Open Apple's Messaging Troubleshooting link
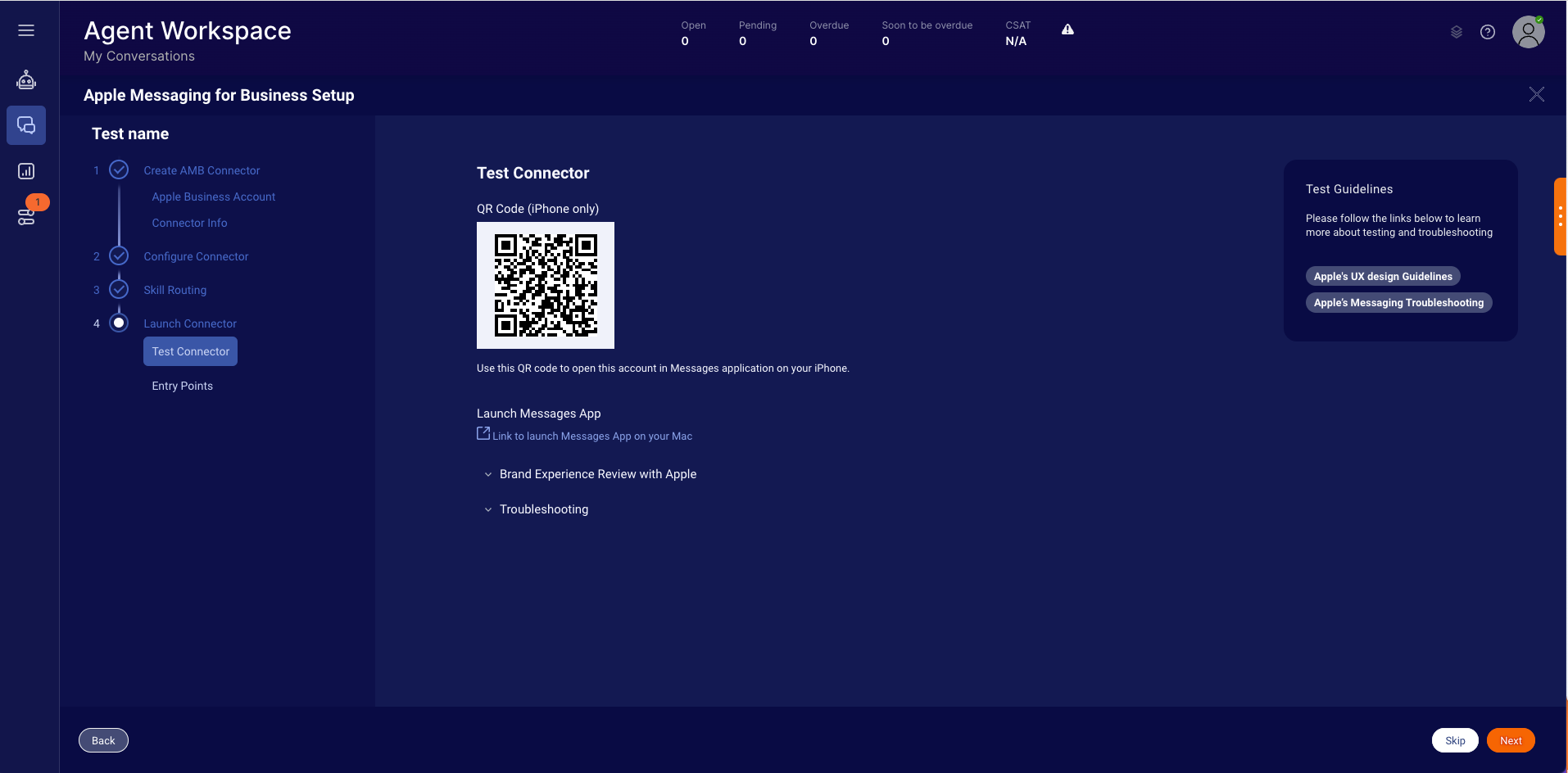1568x773 pixels. tap(1398, 303)
